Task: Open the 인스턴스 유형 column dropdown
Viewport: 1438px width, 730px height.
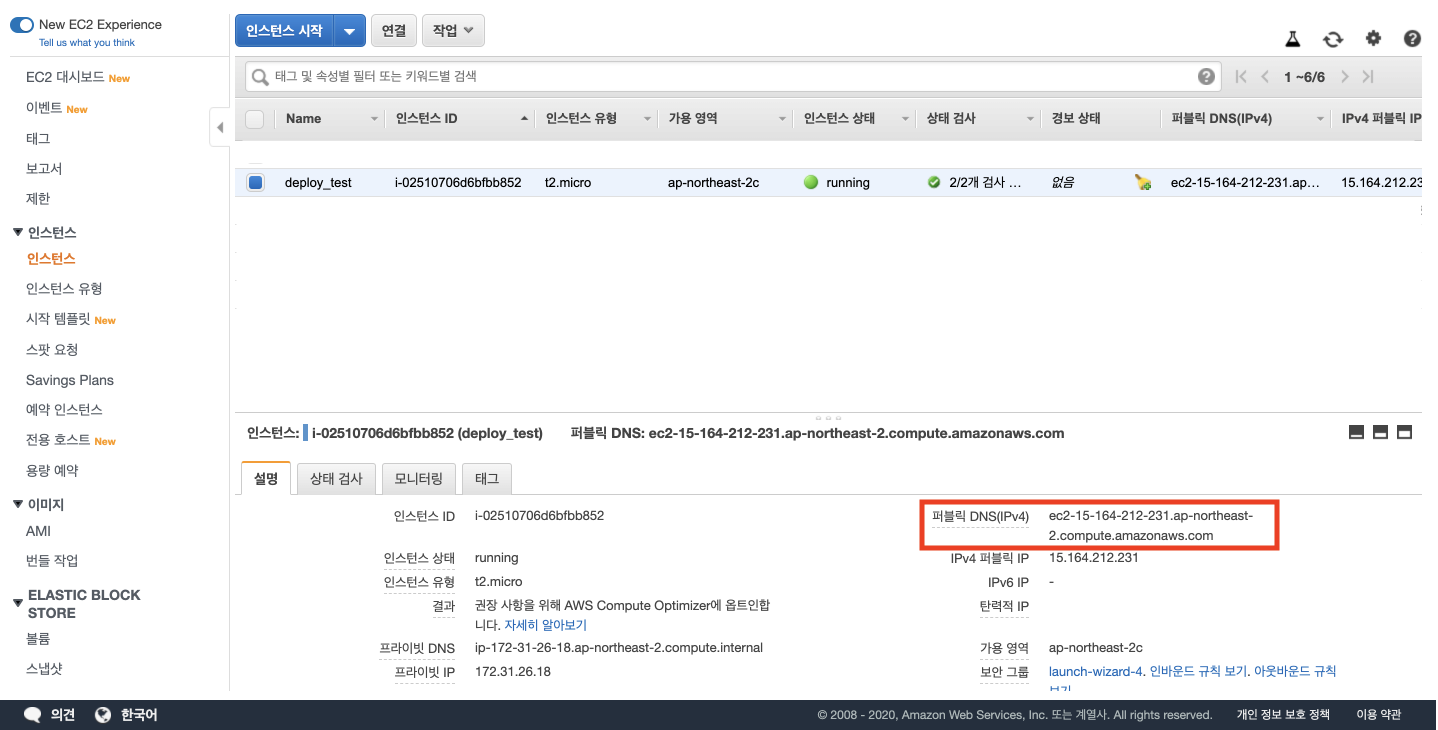Action: [x=648, y=119]
